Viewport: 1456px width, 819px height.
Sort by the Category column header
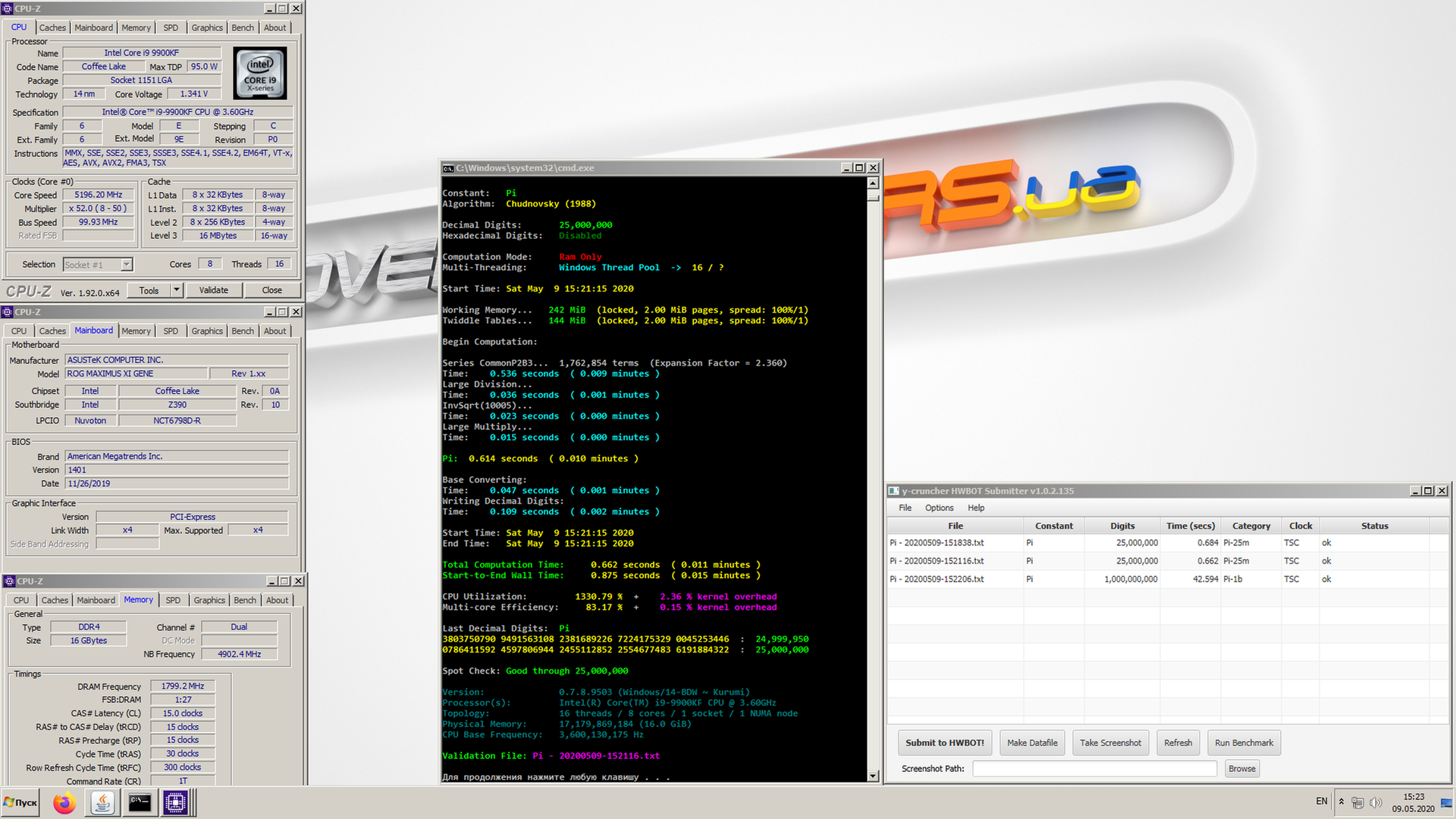pyautogui.click(x=1251, y=526)
